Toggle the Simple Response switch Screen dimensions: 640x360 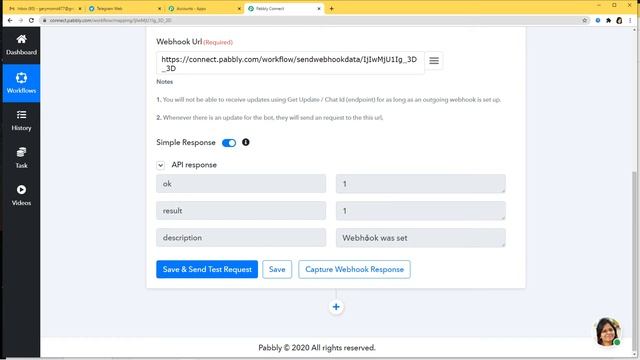tap(229, 143)
